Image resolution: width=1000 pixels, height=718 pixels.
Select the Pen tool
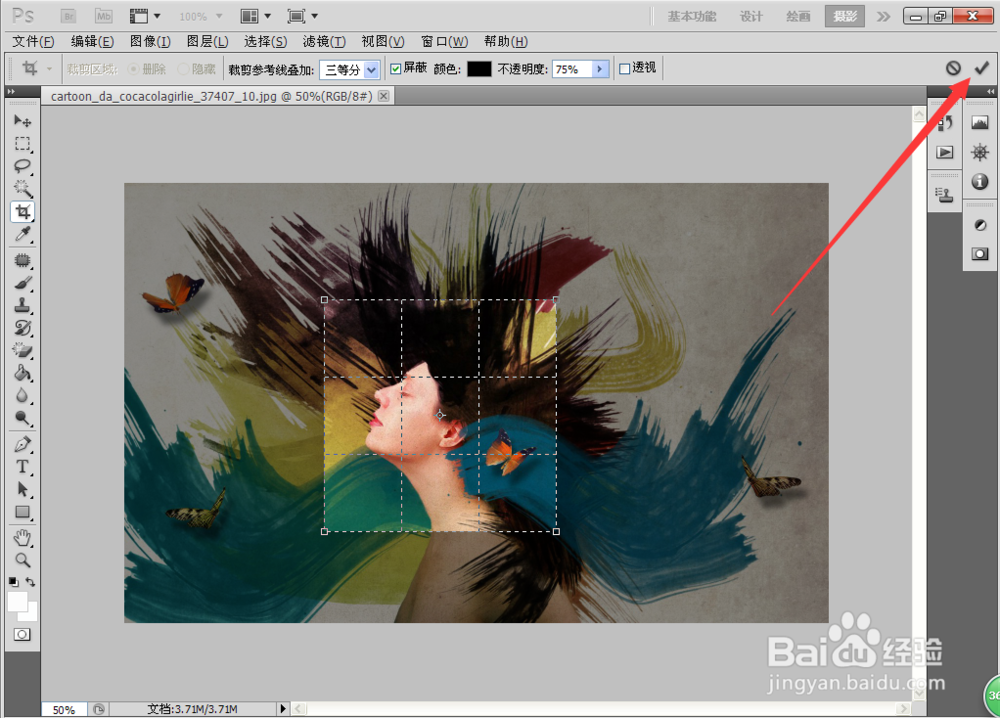[22, 444]
